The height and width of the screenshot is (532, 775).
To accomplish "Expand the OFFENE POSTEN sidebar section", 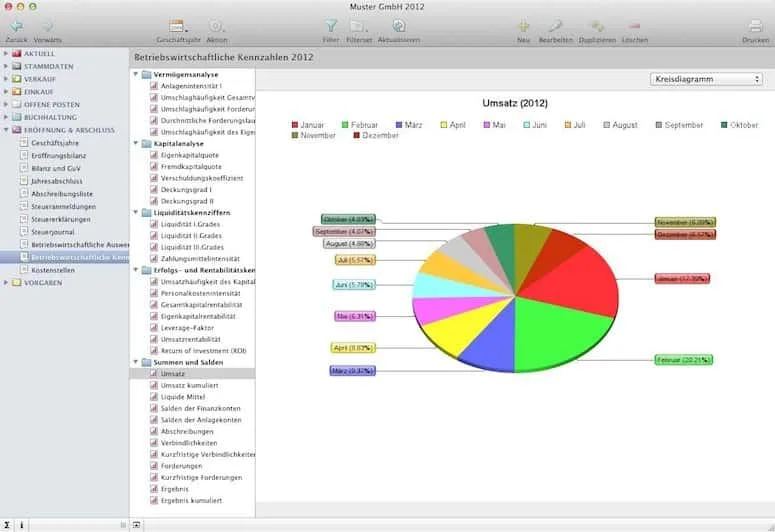I will [x=5, y=104].
